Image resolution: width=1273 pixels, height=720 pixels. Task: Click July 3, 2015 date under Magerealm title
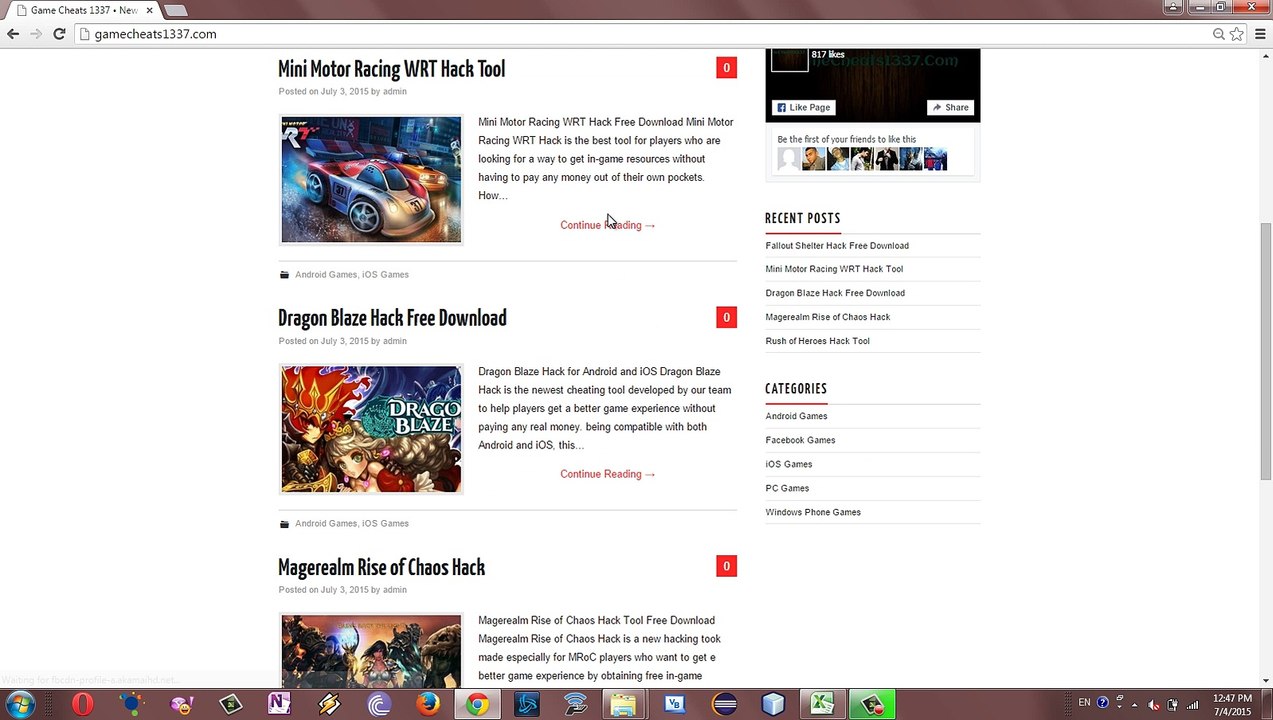point(344,590)
